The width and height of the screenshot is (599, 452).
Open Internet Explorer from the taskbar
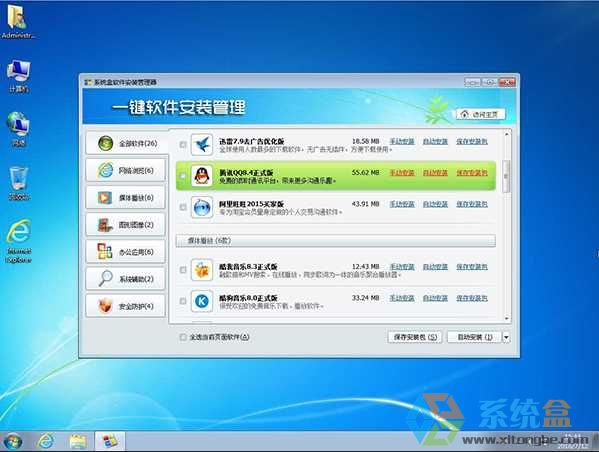[46, 442]
